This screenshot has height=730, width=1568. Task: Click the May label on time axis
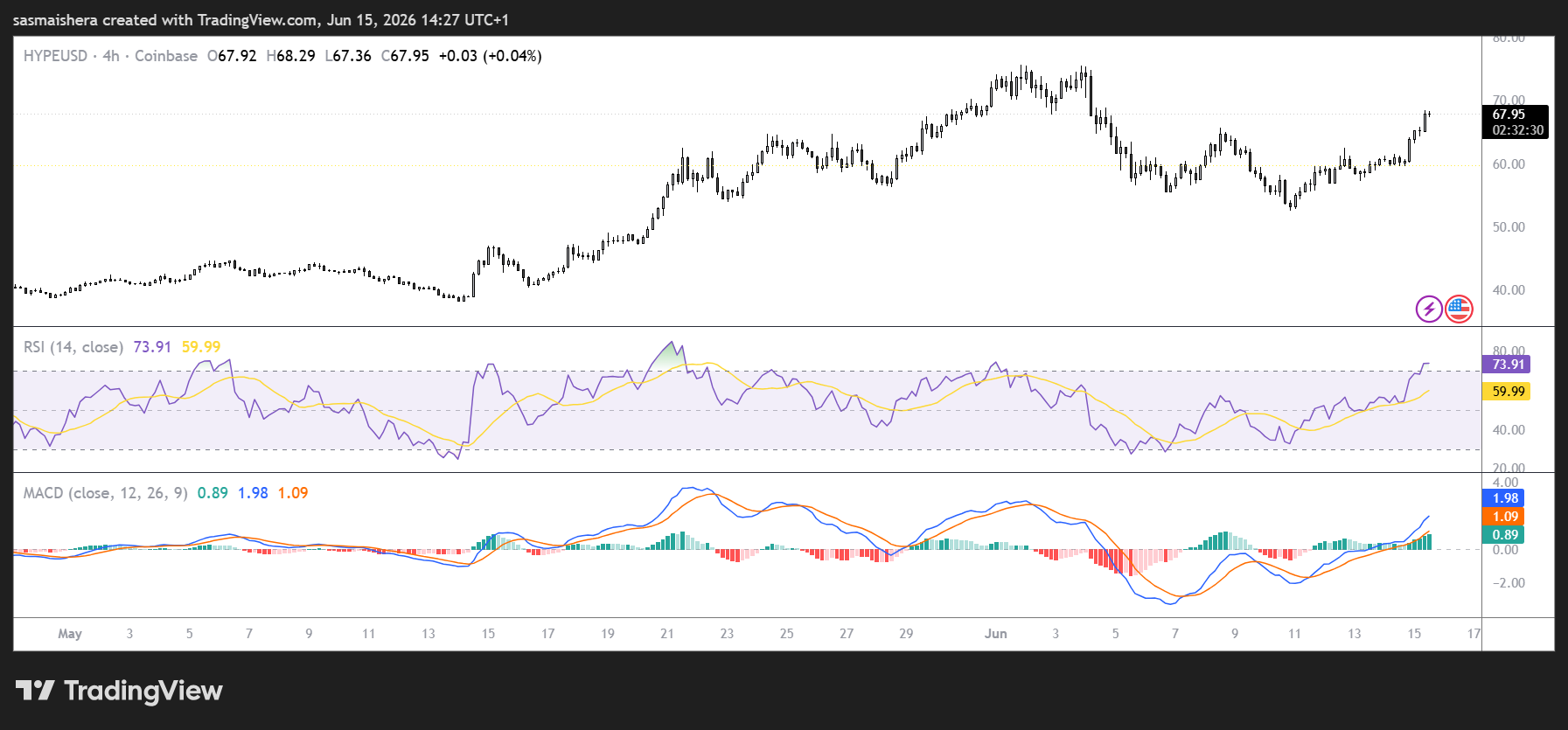(70, 634)
